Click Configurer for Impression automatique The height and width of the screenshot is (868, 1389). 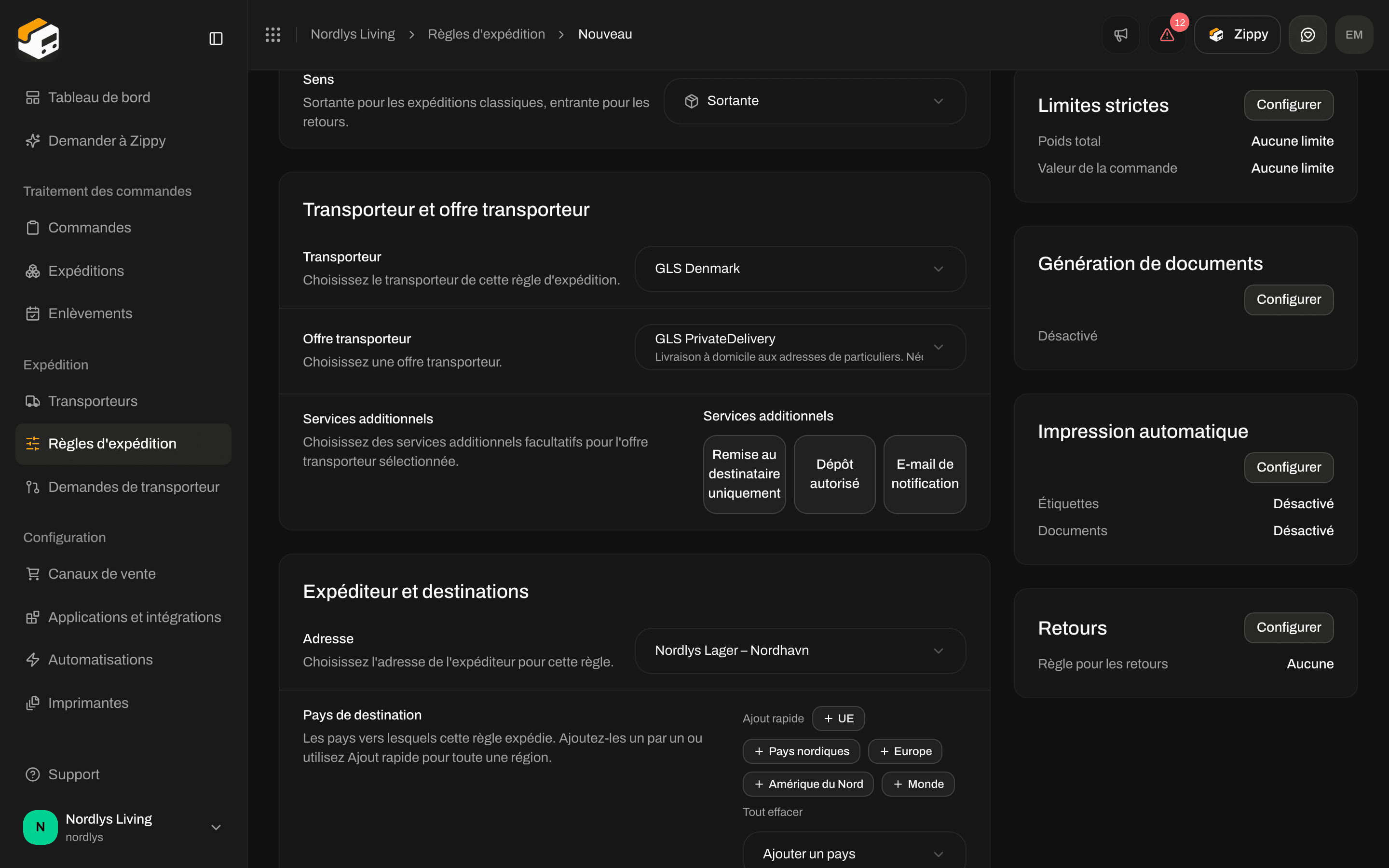click(x=1289, y=468)
